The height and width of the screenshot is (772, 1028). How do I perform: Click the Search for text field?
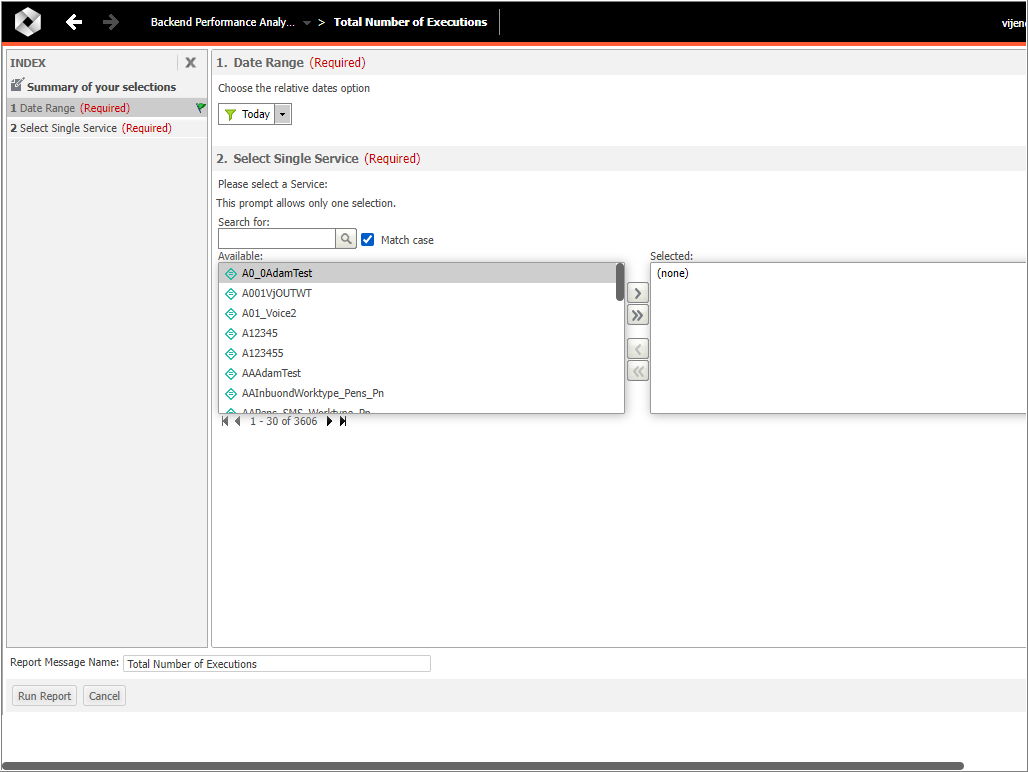click(x=276, y=239)
